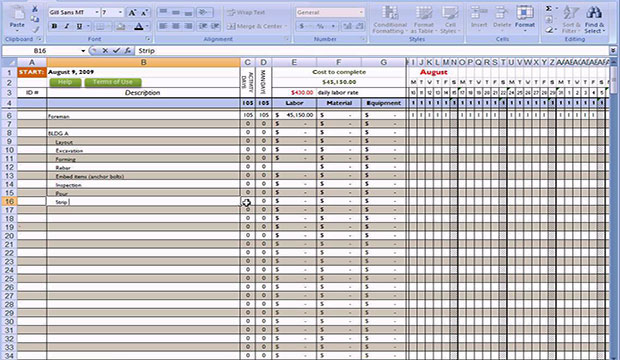Image resolution: width=620 pixels, height=360 pixels.
Task: Select column B header
Action: [x=143, y=62]
